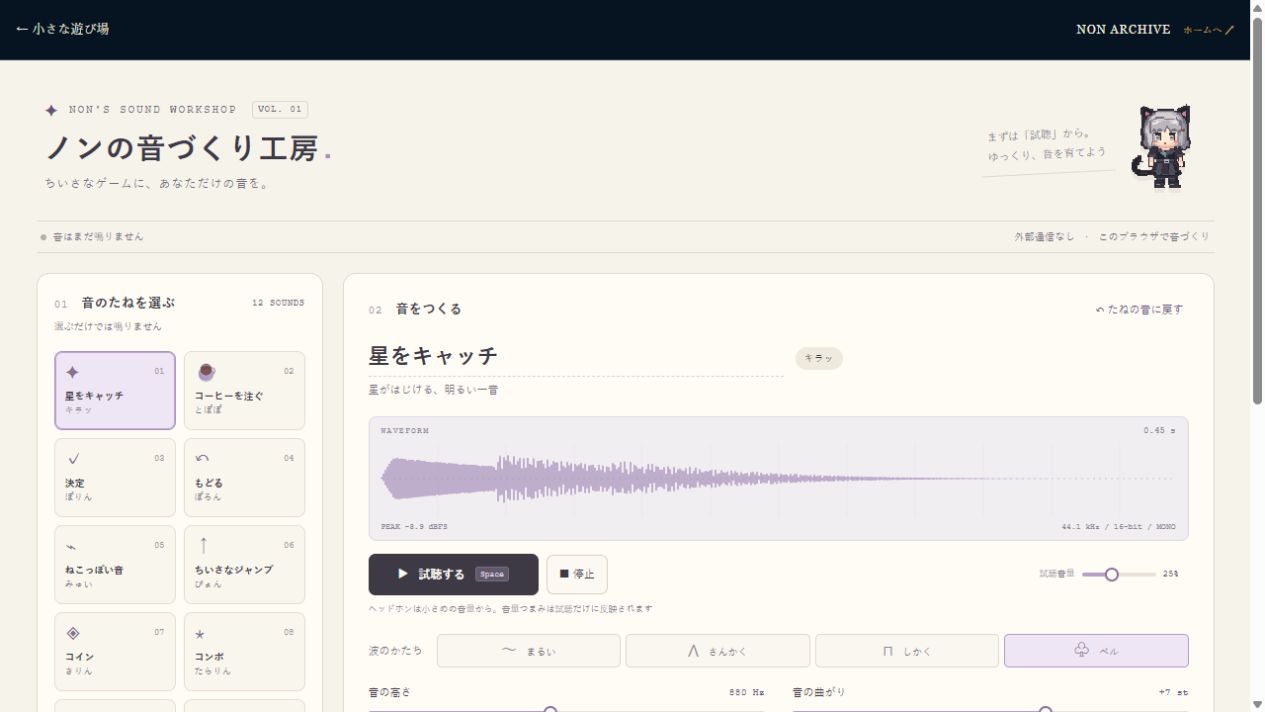Go back to 小さな遊び場
The image size is (1265, 712).
click(62, 29)
